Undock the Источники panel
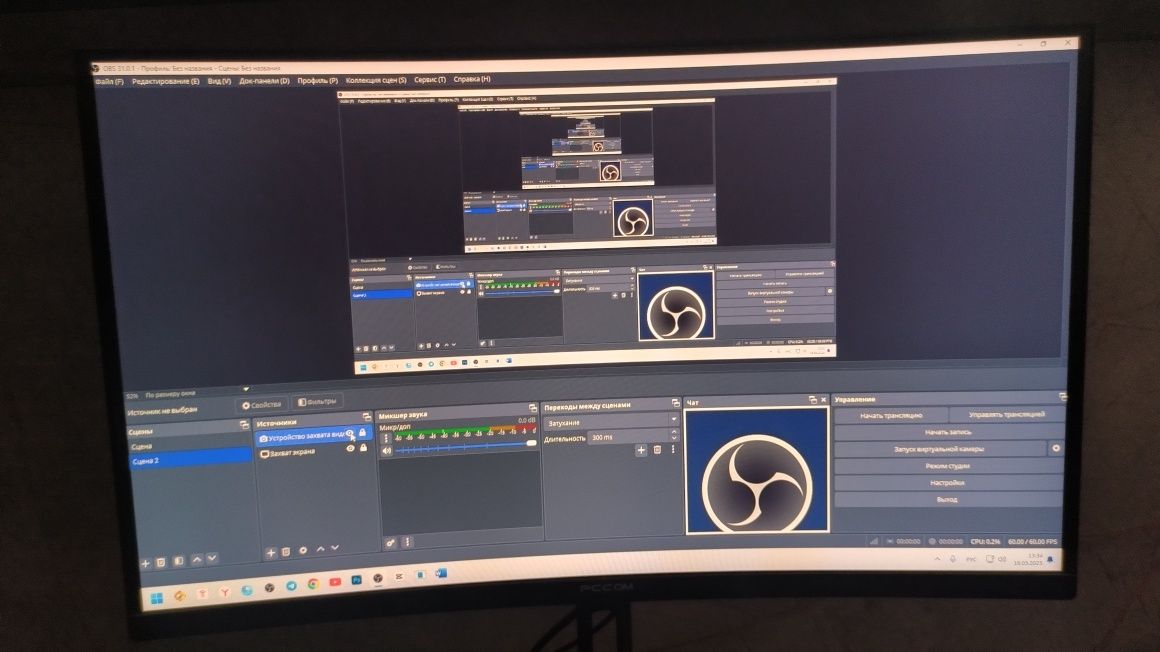Image resolution: width=1160 pixels, height=652 pixels. (366, 417)
